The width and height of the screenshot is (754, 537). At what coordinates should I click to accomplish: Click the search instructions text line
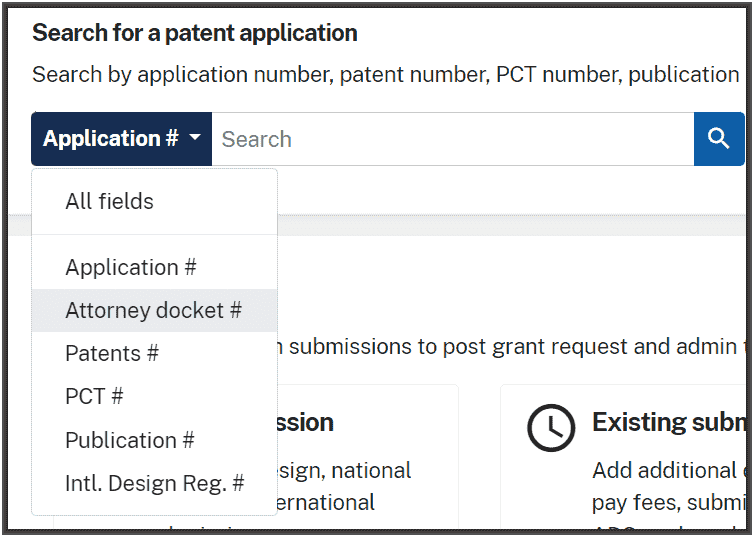(386, 75)
